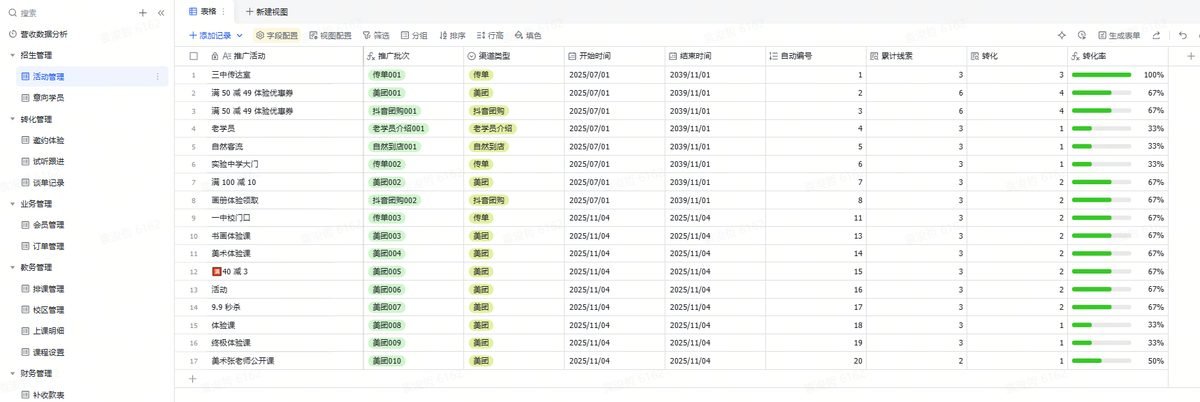Open 行高 row height option

point(490,35)
